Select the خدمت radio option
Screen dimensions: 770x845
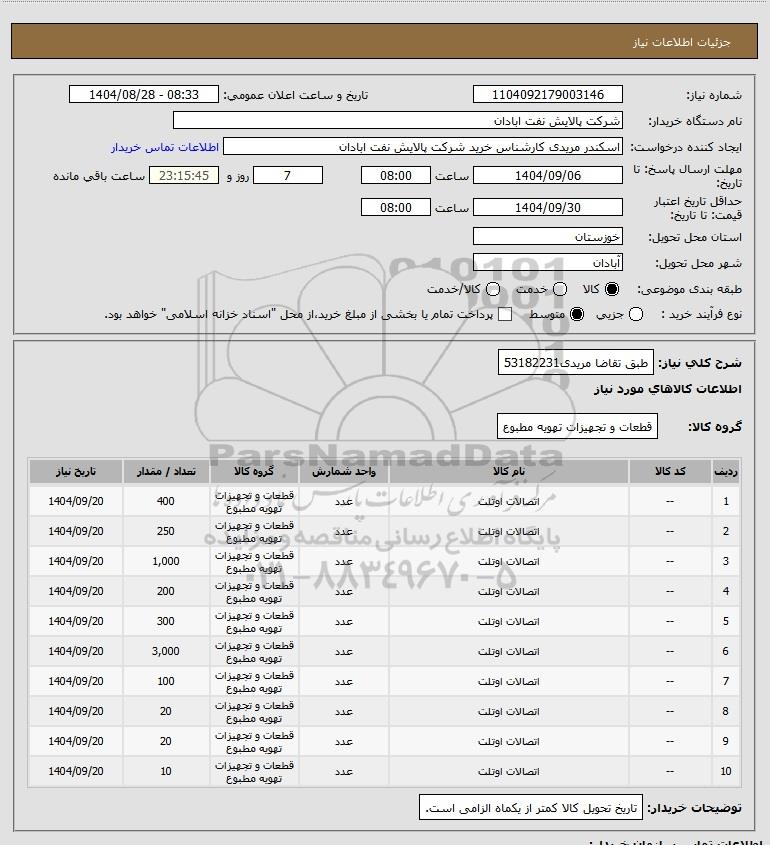[x=560, y=289]
